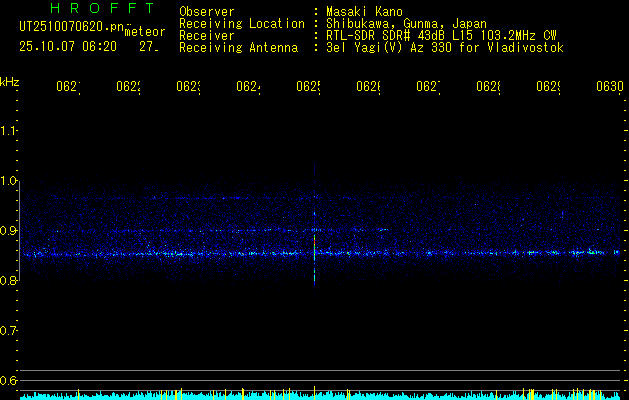Click the 0625 time marker
Viewport: 629px width, 400px height.
(308, 87)
